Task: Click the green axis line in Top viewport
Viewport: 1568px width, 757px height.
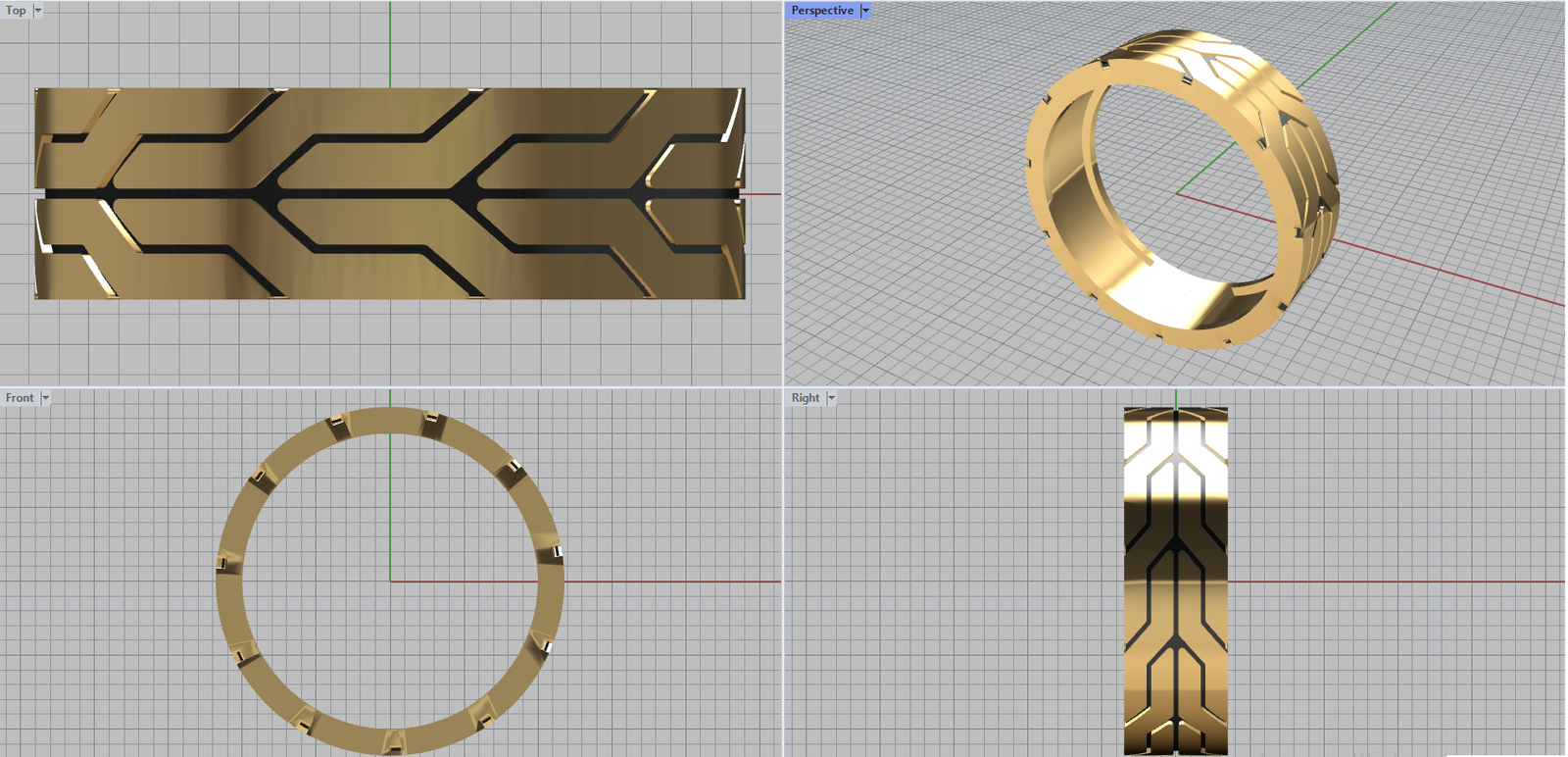Action: [390, 44]
